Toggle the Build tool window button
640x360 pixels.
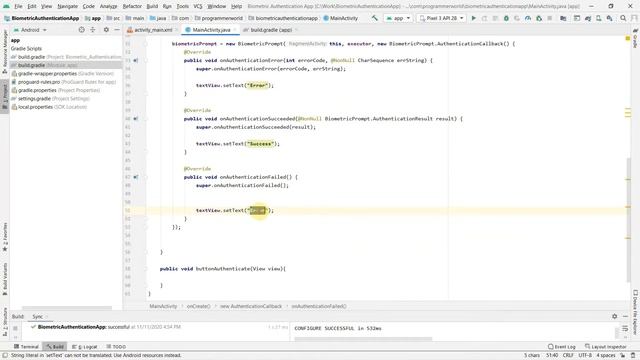click(x=54, y=347)
